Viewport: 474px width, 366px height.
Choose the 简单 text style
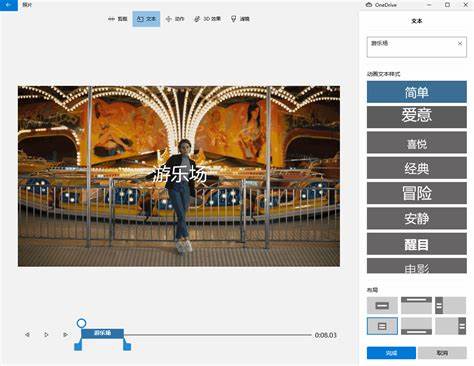pyautogui.click(x=417, y=92)
